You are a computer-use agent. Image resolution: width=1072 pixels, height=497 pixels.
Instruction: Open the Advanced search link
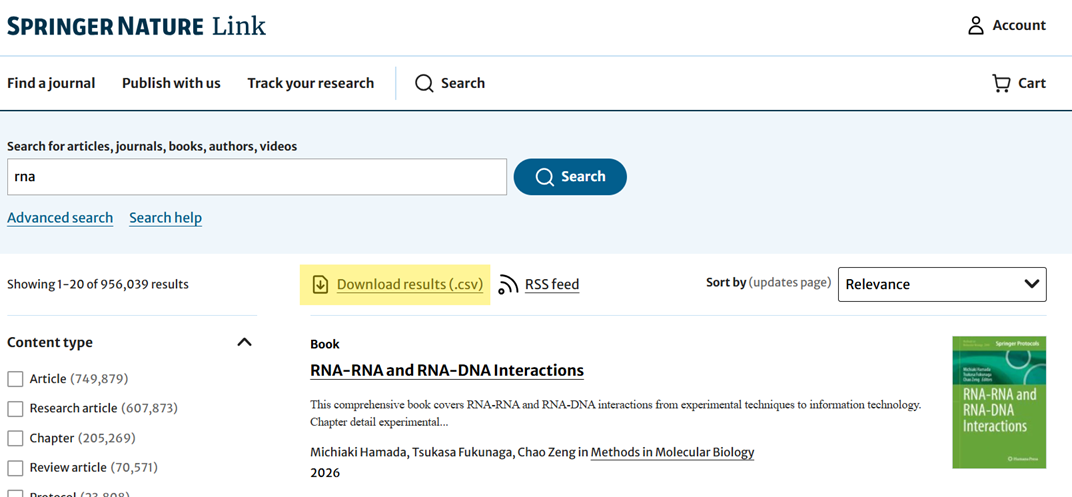pyautogui.click(x=60, y=218)
